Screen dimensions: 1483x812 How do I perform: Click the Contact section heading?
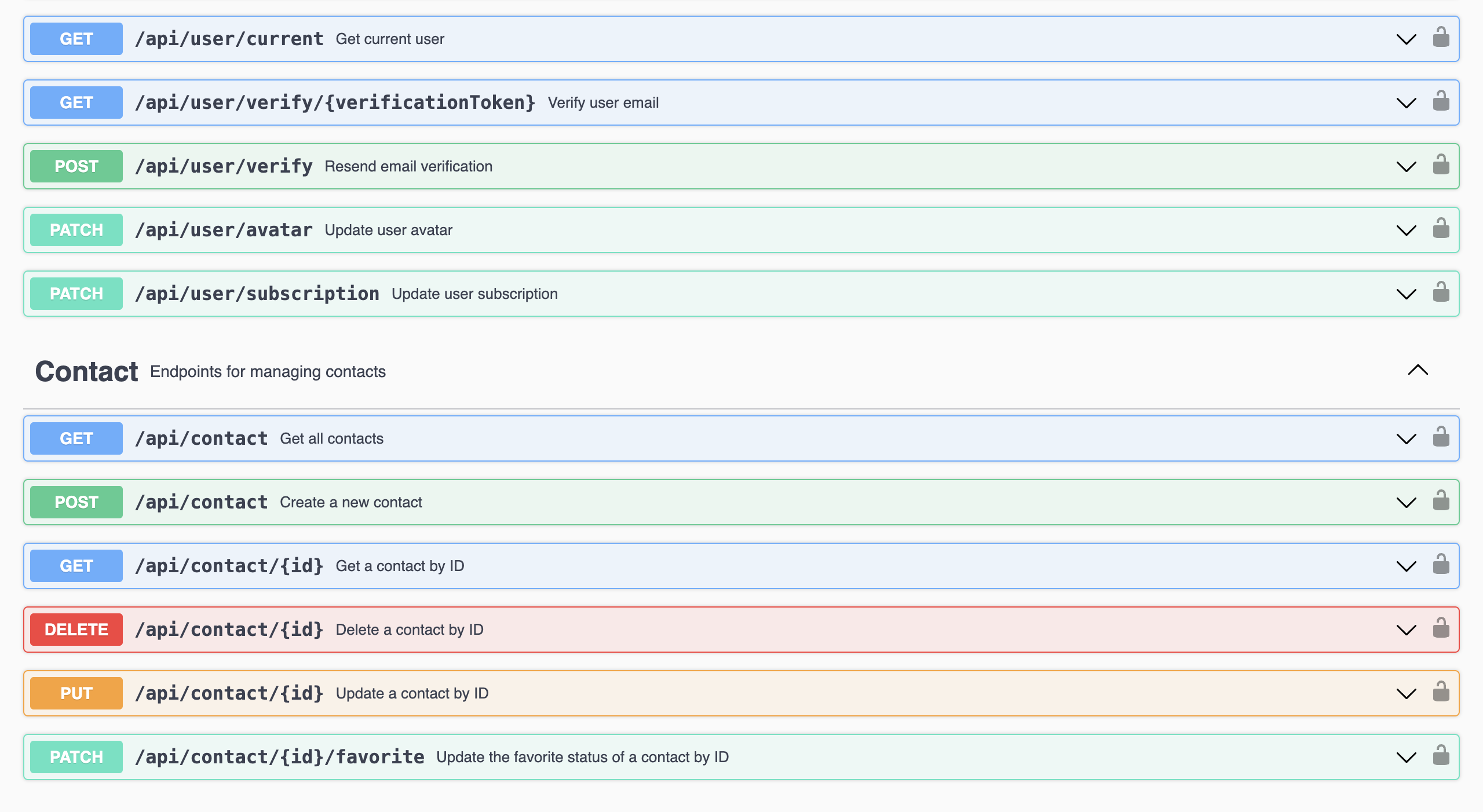point(87,371)
